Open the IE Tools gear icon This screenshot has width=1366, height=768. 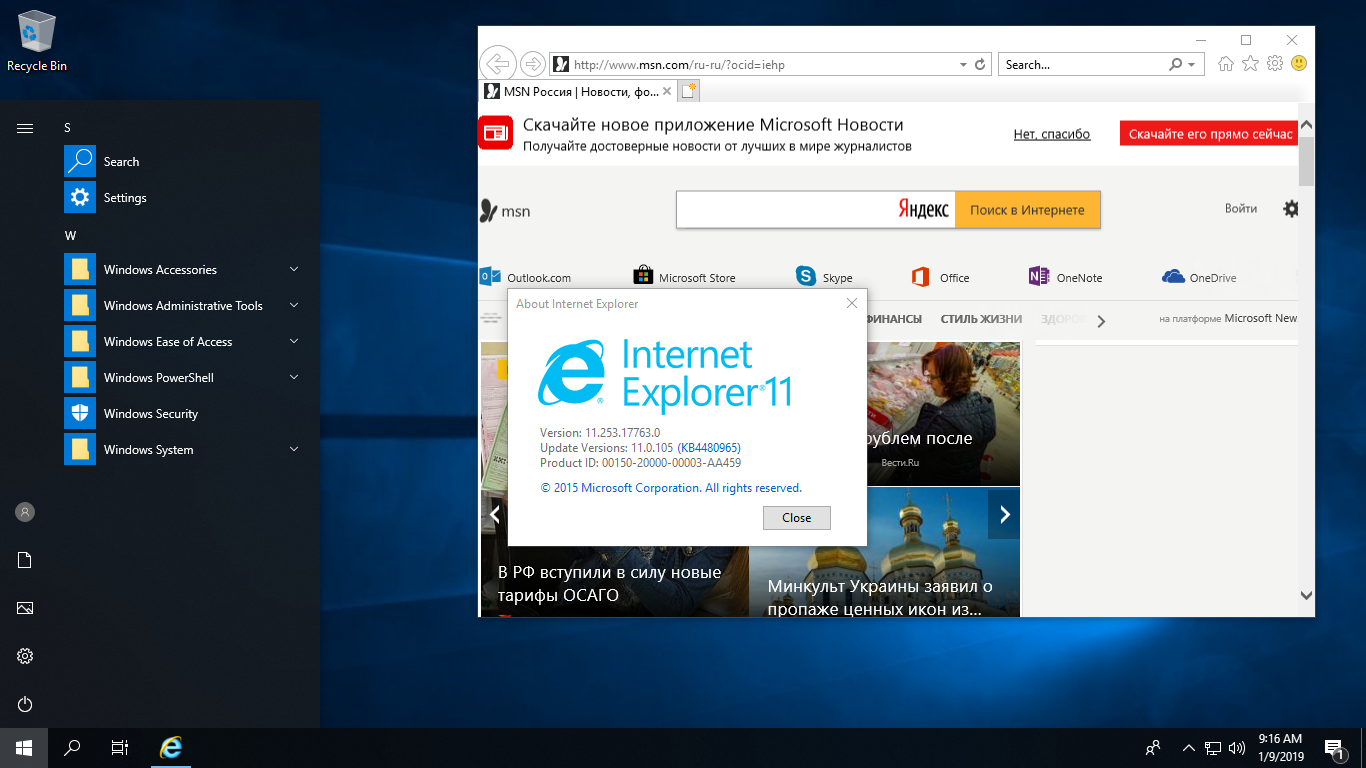tap(1274, 64)
